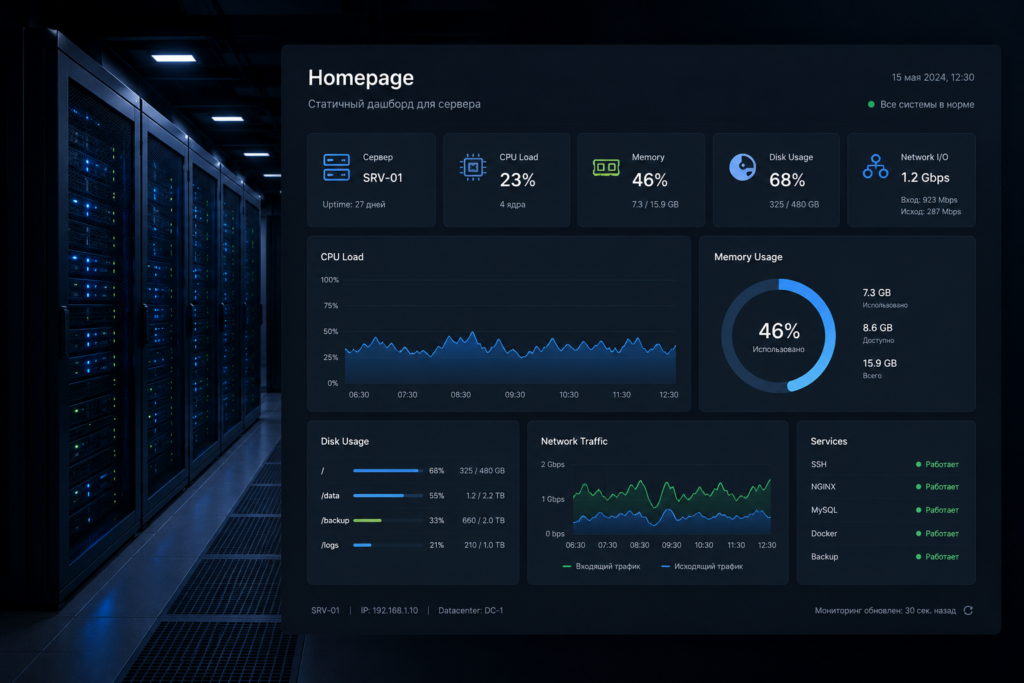Click the /logs disk usage bar

tap(388, 545)
